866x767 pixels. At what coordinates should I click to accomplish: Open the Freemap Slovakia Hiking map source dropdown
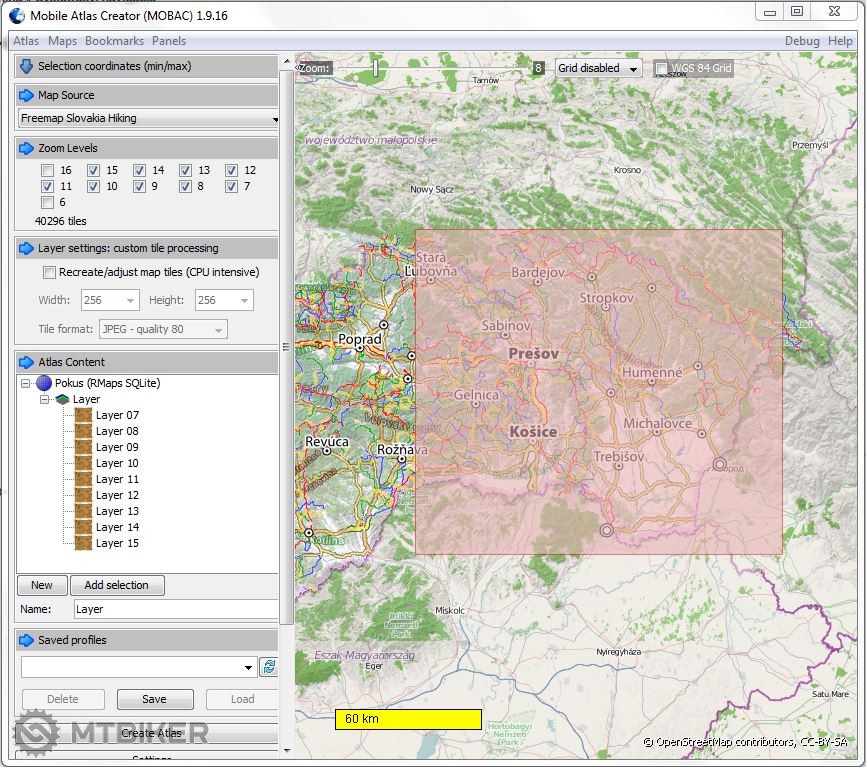click(148, 118)
